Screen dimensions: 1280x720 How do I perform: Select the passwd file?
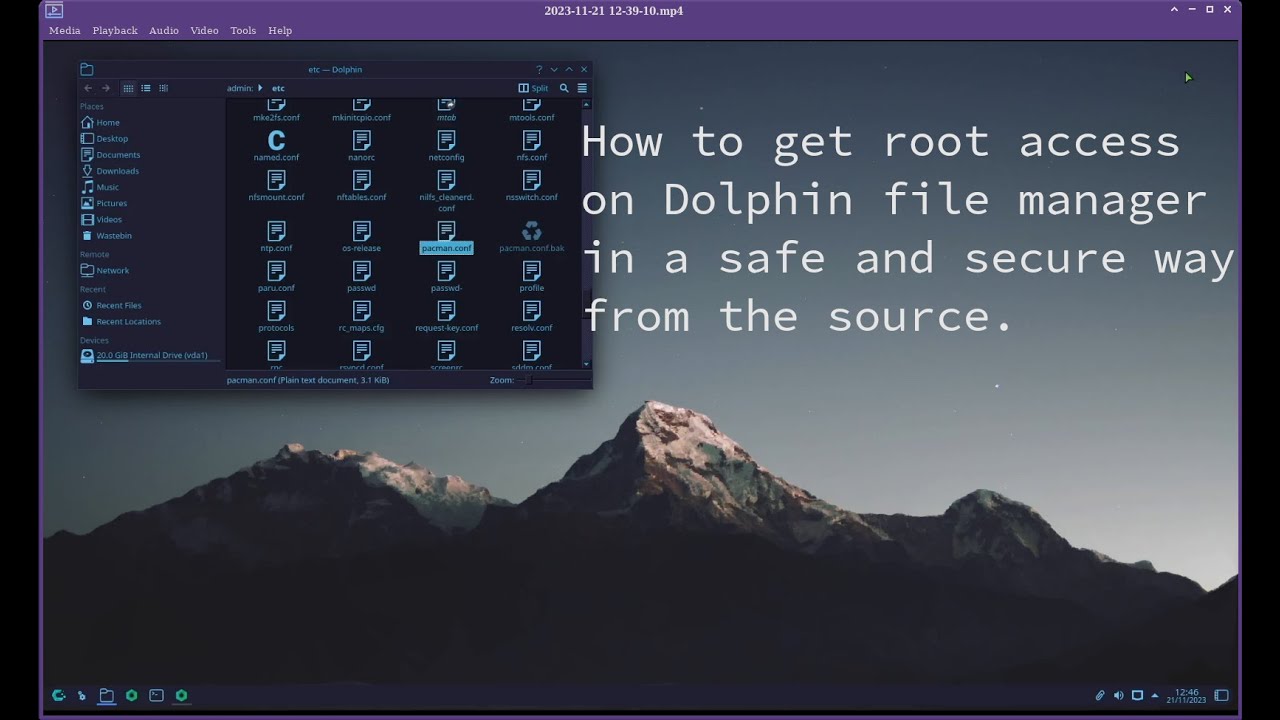pyautogui.click(x=361, y=277)
